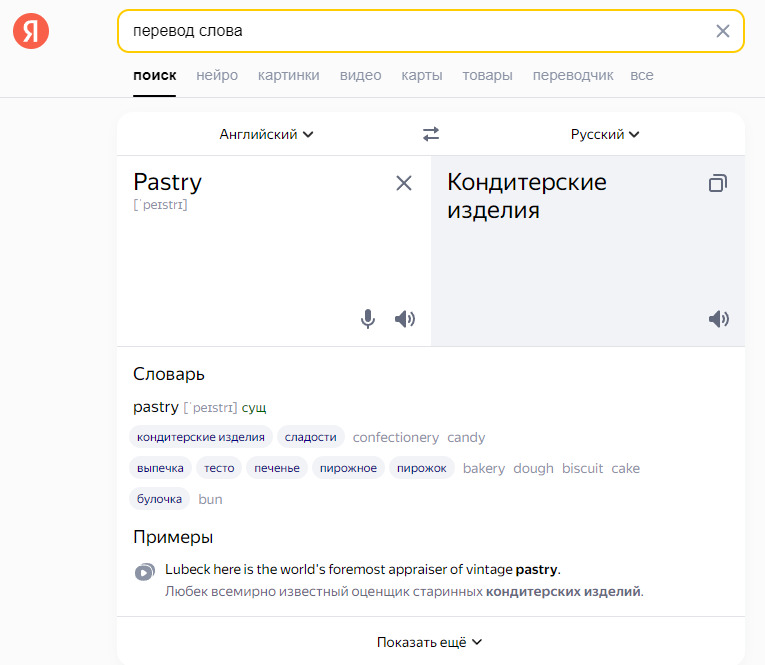Choose the выпечка translation chip
This screenshot has width=765, height=665.
[160, 468]
